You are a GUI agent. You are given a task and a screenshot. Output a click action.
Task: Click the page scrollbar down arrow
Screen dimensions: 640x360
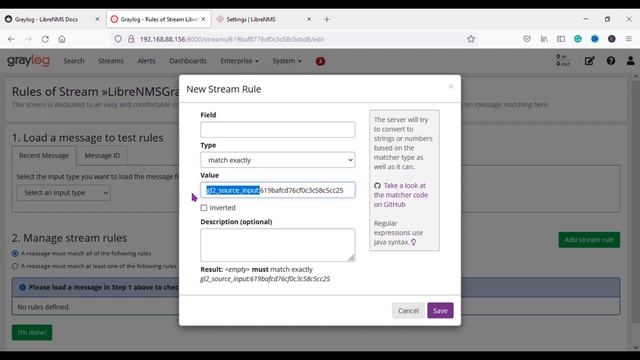(636, 347)
